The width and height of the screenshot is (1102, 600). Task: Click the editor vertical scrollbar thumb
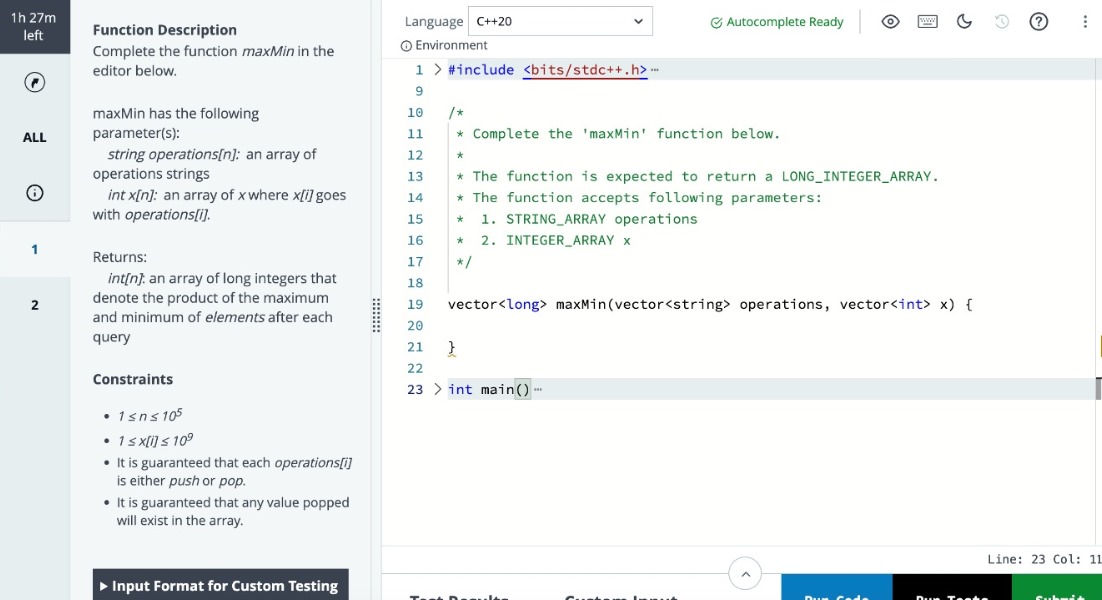(1098, 389)
